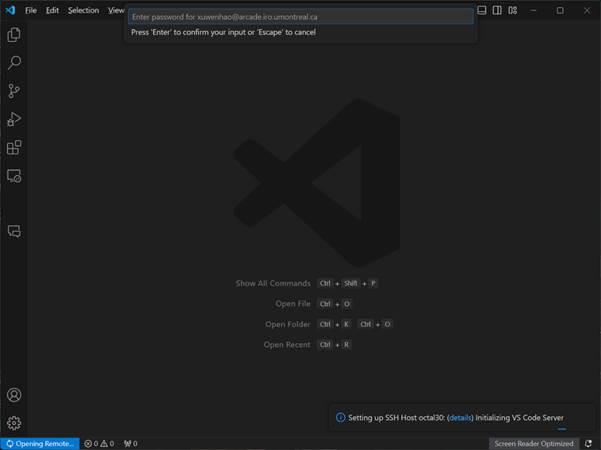The width and height of the screenshot is (601, 450).
Task: Open the Run and Debug view
Action: click(14, 119)
